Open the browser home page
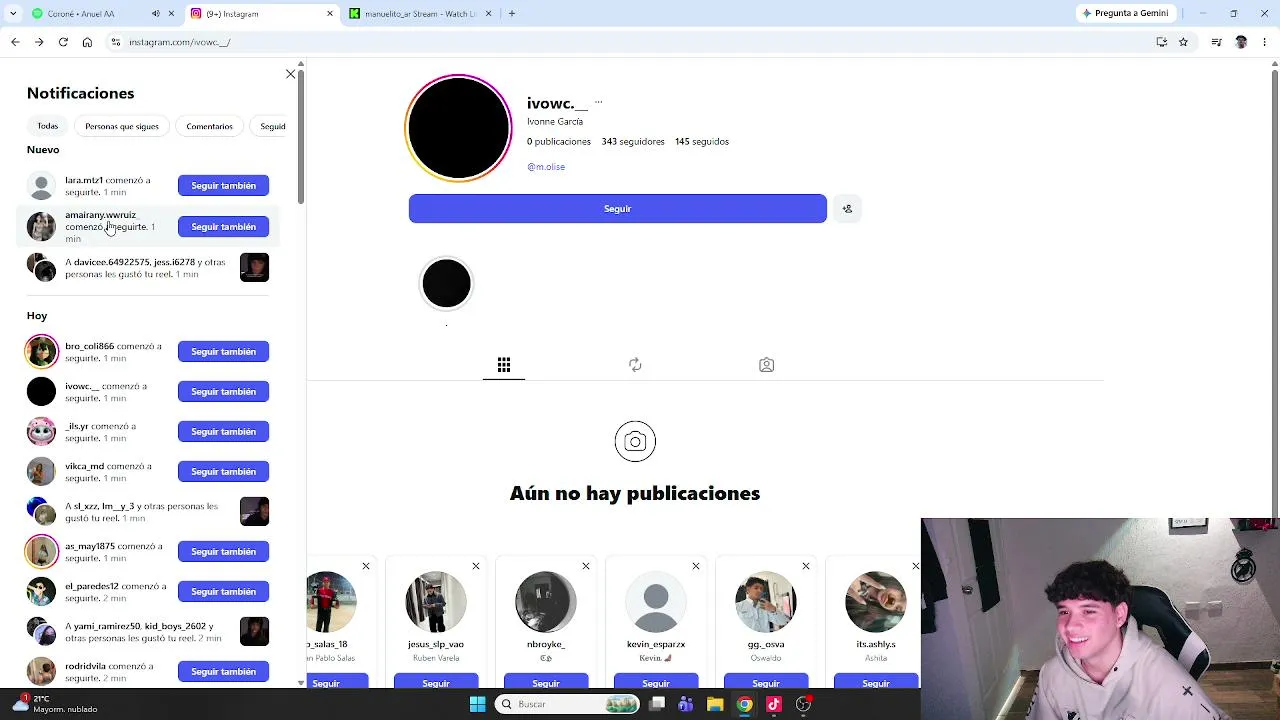 click(x=87, y=42)
